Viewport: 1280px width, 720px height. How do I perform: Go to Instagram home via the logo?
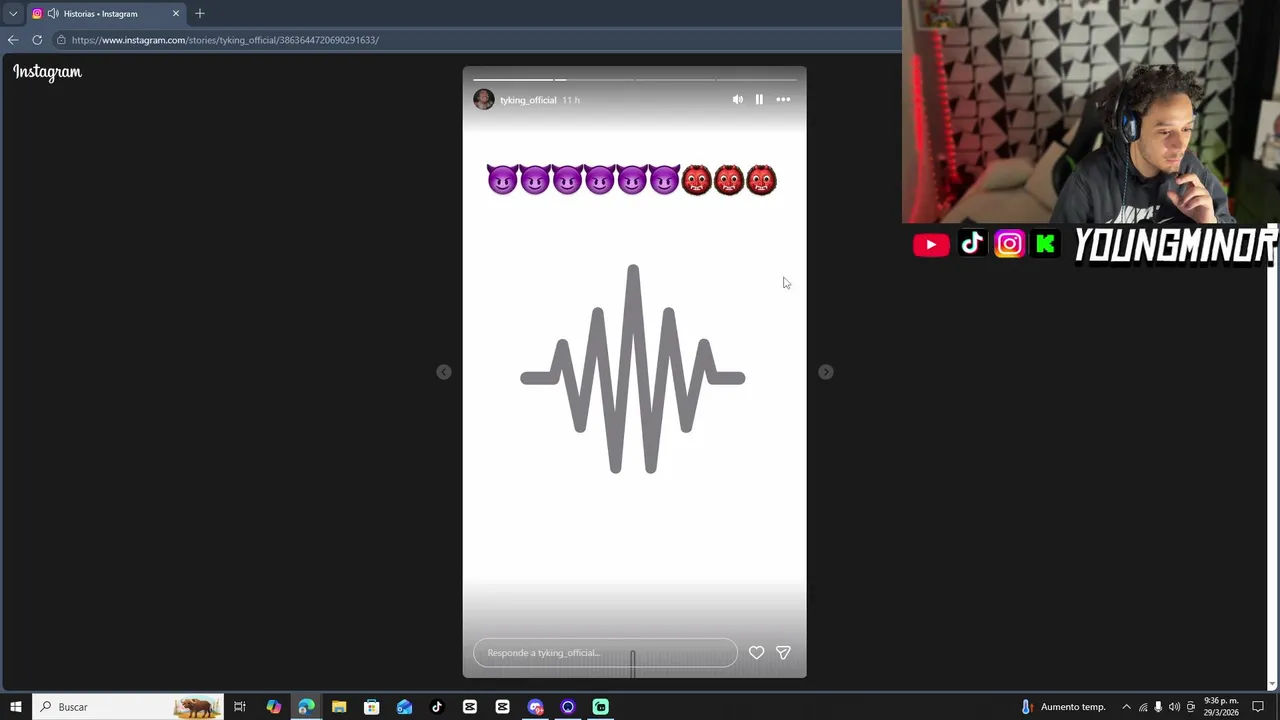point(47,72)
